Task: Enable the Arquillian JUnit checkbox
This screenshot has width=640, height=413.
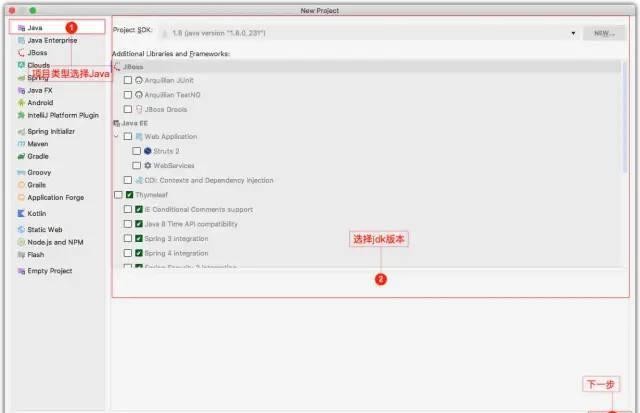Action: [x=128, y=80]
